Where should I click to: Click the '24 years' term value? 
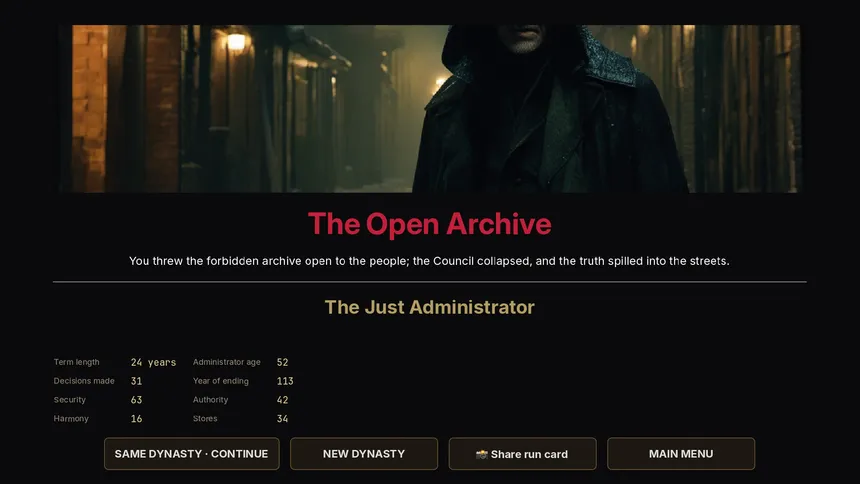pos(153,362)
